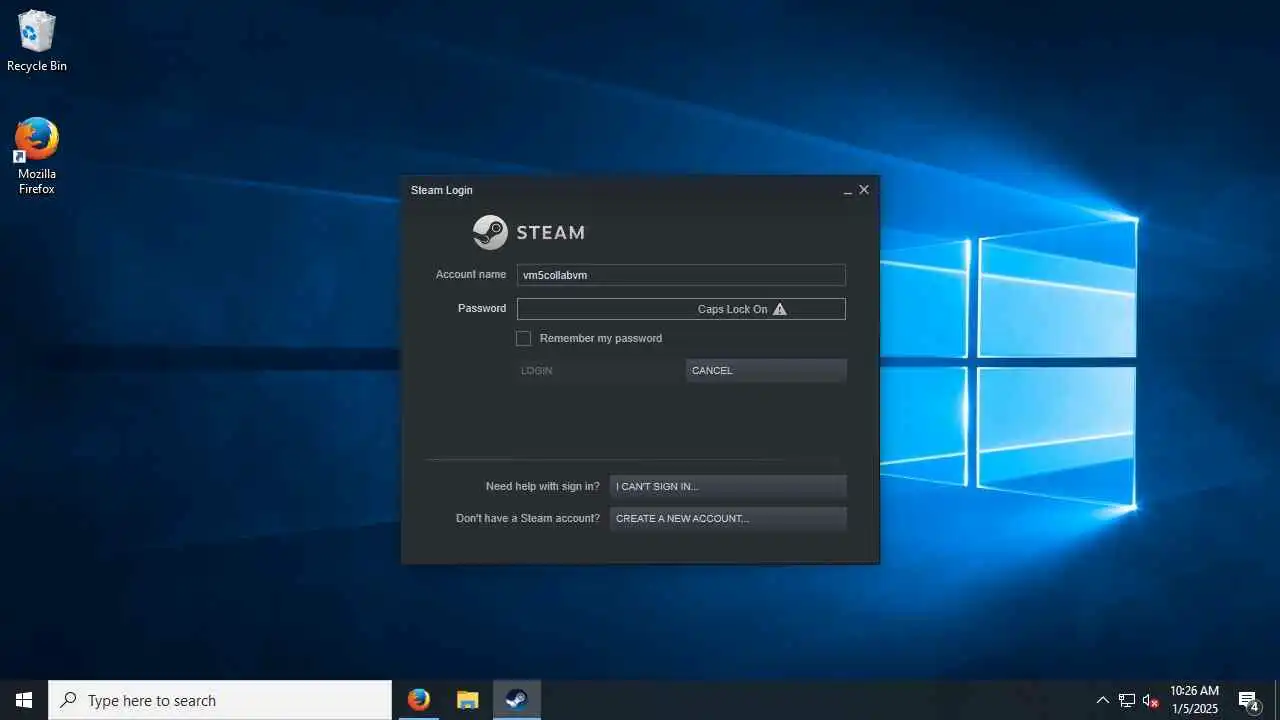Click the Steam Login title text

click(x=442, y=190)
